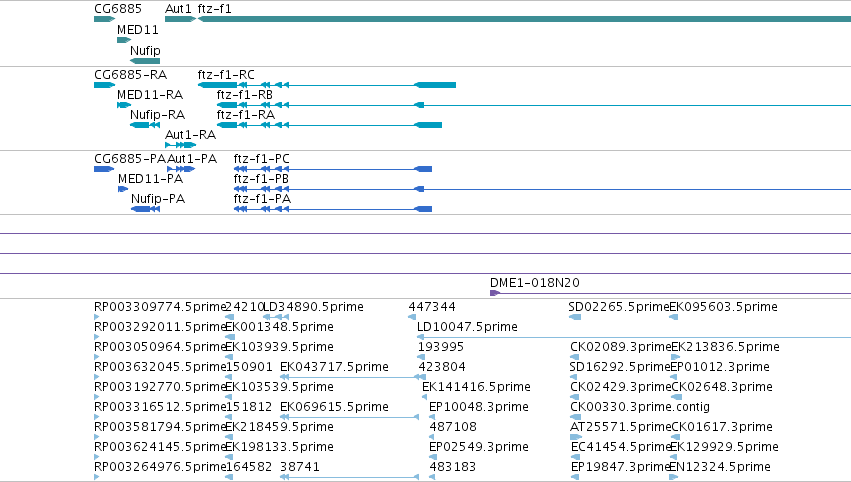This screenshot has width=851, height=482.
Task: Select the MED11 gene label
Action: pos(138,30)
